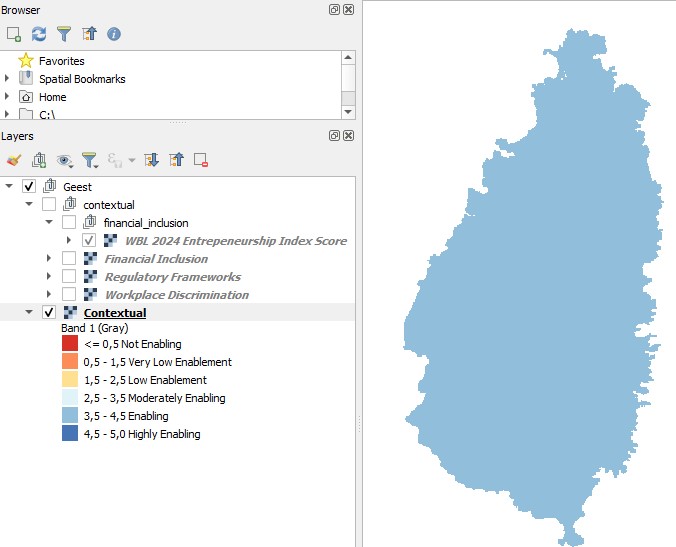Toggle WBL 2024 Entrepeneurship Index Score checkbox
676x547 pixels.
pos(89,240)
